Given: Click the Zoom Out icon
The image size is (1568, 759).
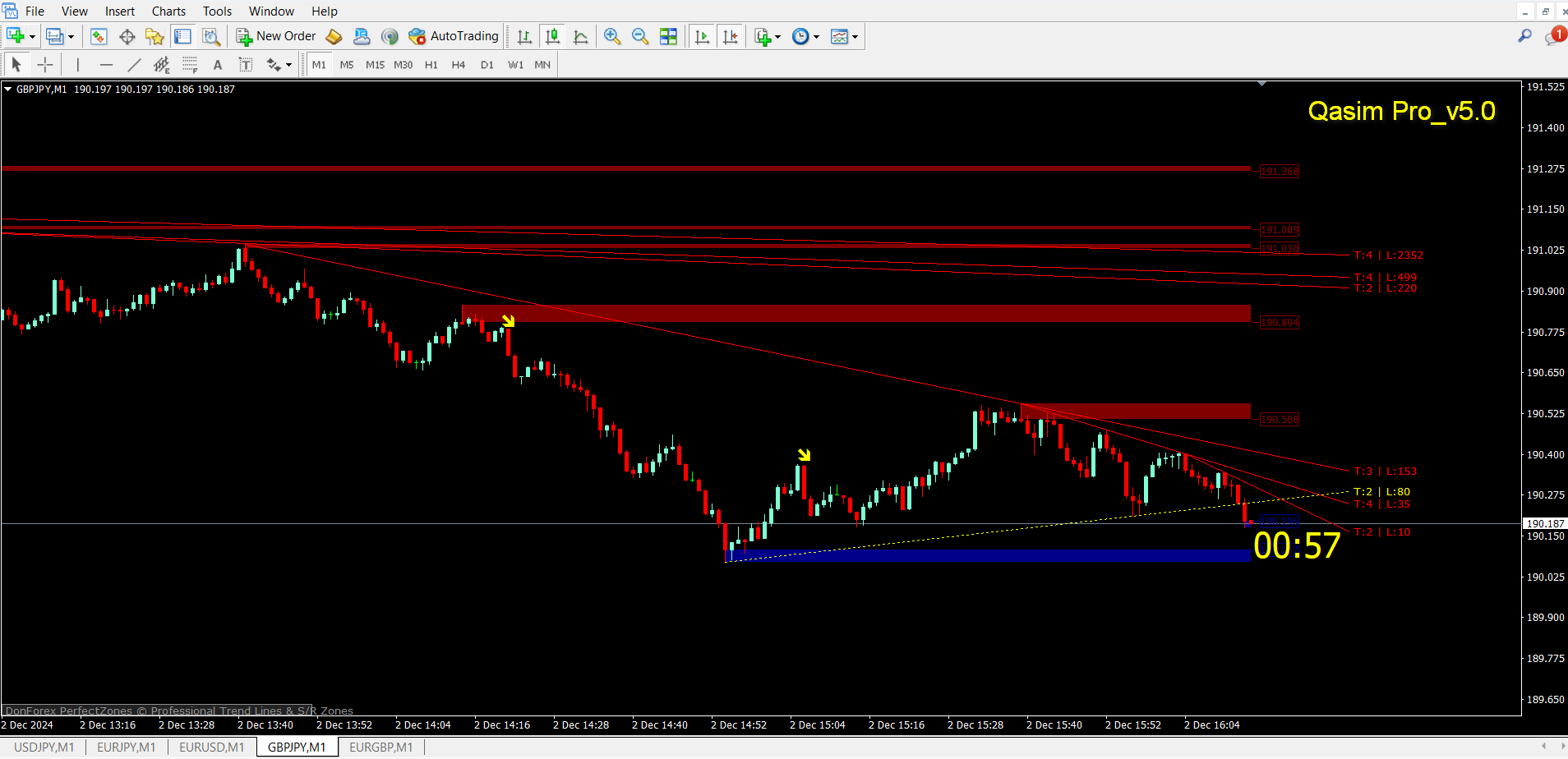Looking at the screenshot, I should [x=640, y=36].
